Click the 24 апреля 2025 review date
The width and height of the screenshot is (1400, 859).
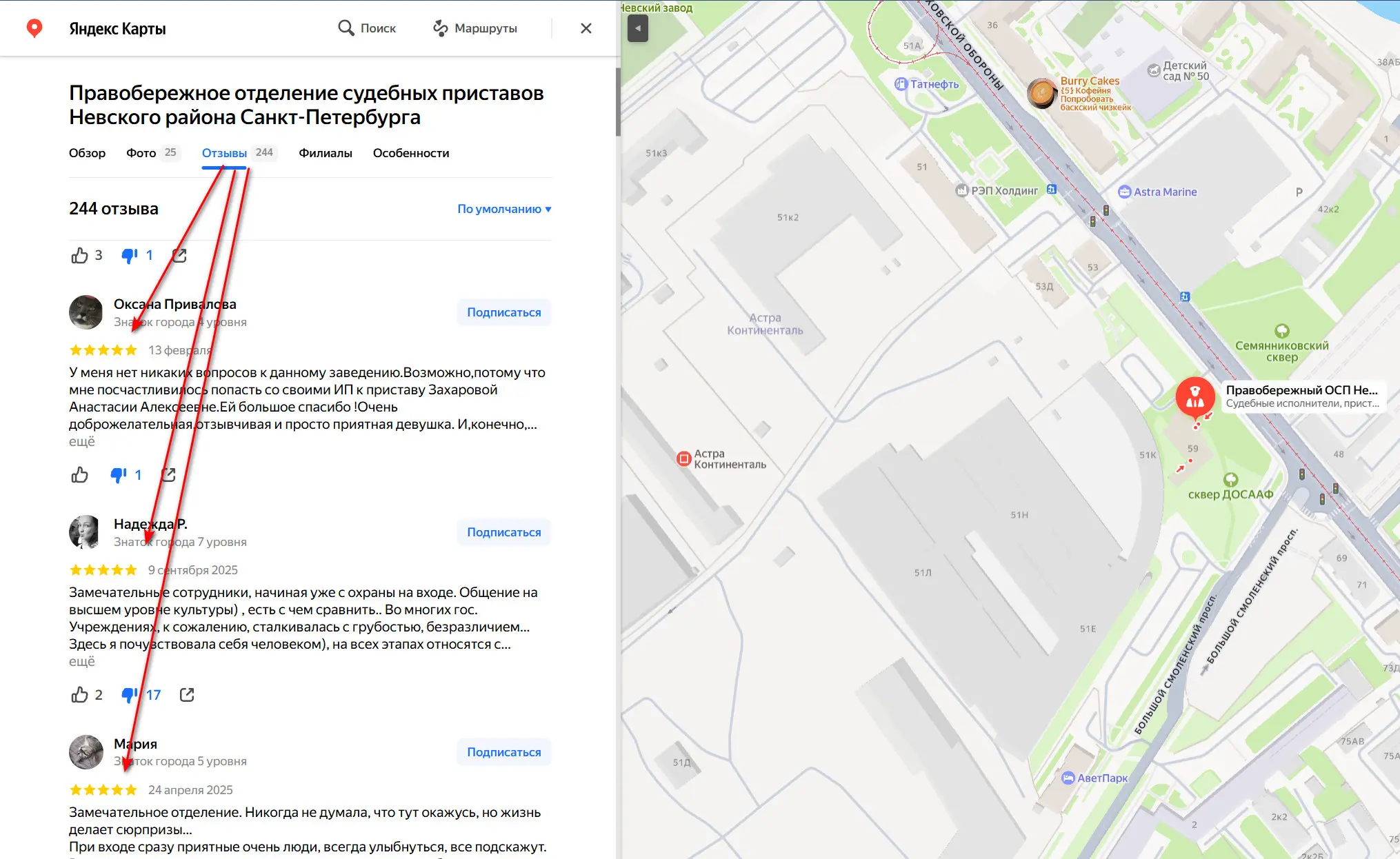point(190,790)
